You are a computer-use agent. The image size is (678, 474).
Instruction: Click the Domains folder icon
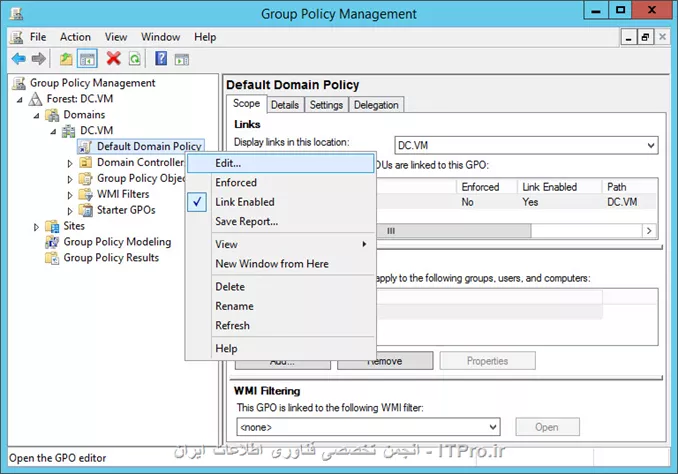52,115
